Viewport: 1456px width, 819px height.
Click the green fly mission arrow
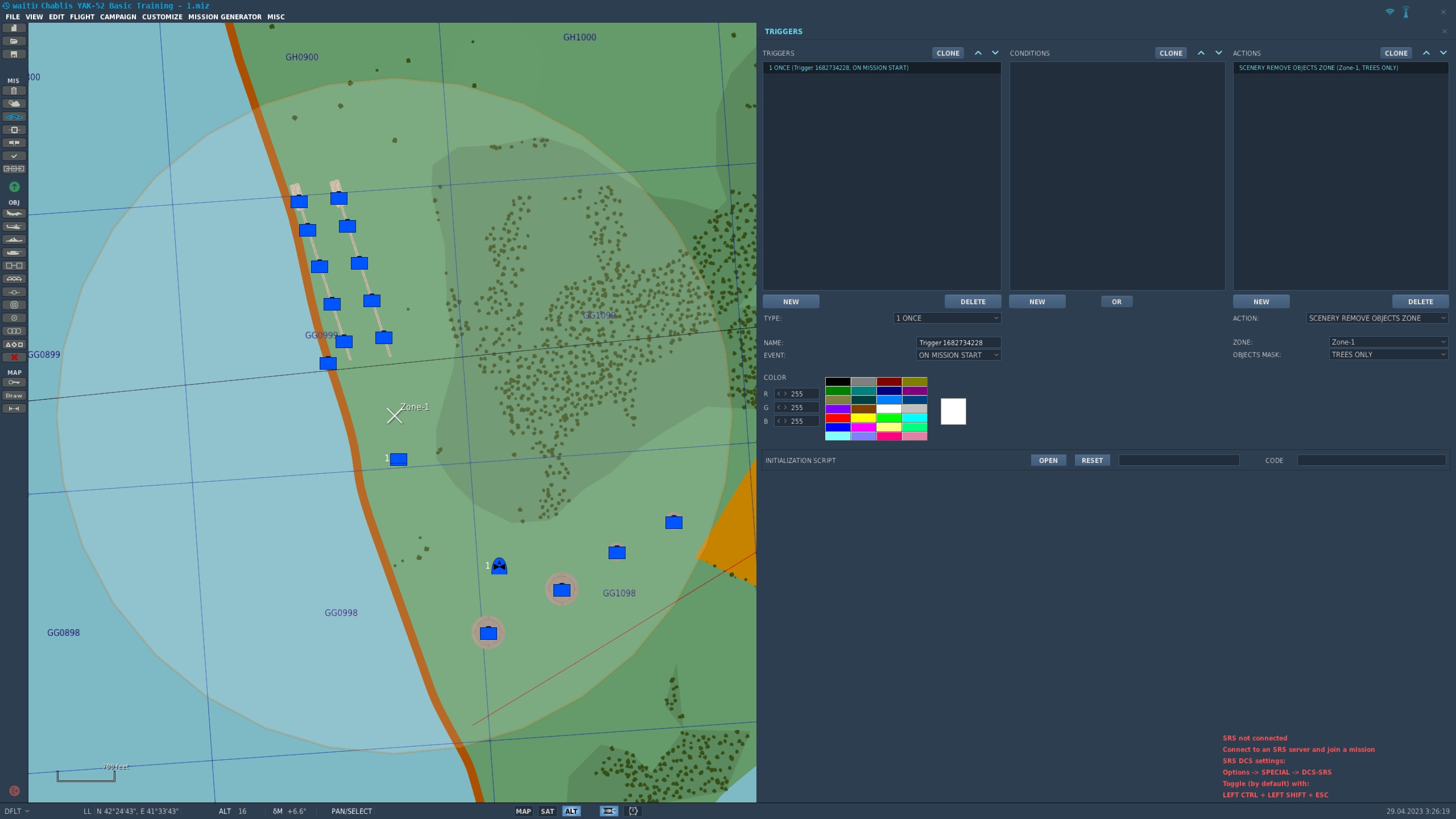coord(14,187)
